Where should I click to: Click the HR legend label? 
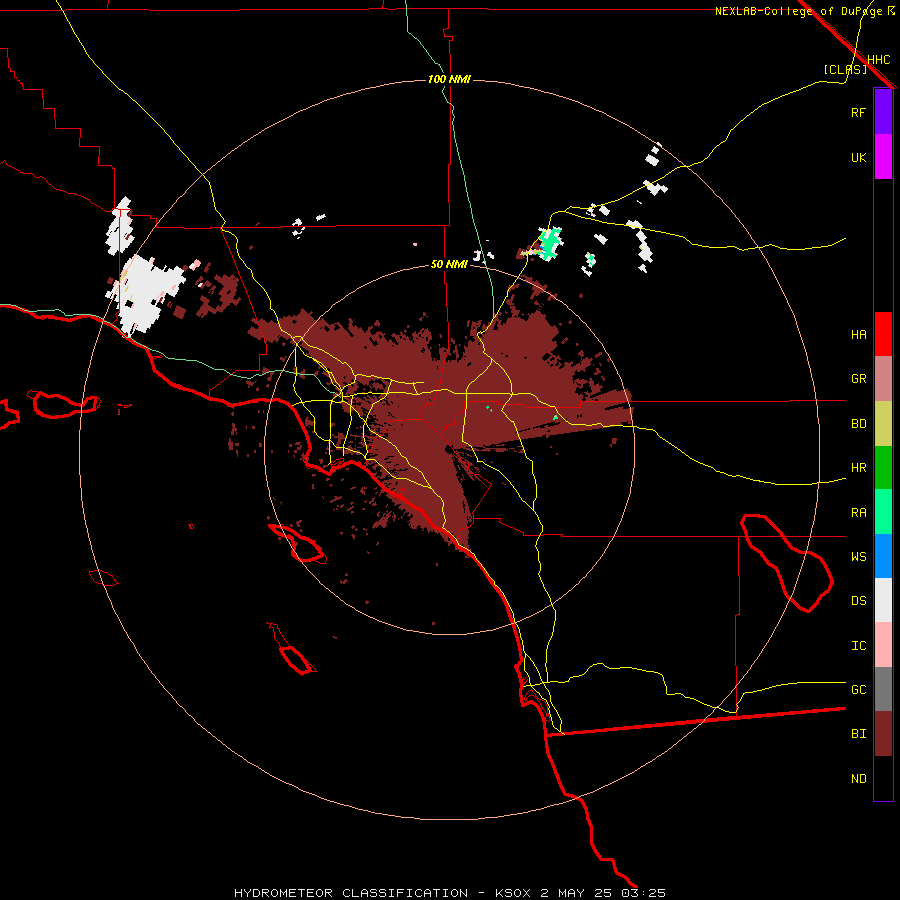858,468
